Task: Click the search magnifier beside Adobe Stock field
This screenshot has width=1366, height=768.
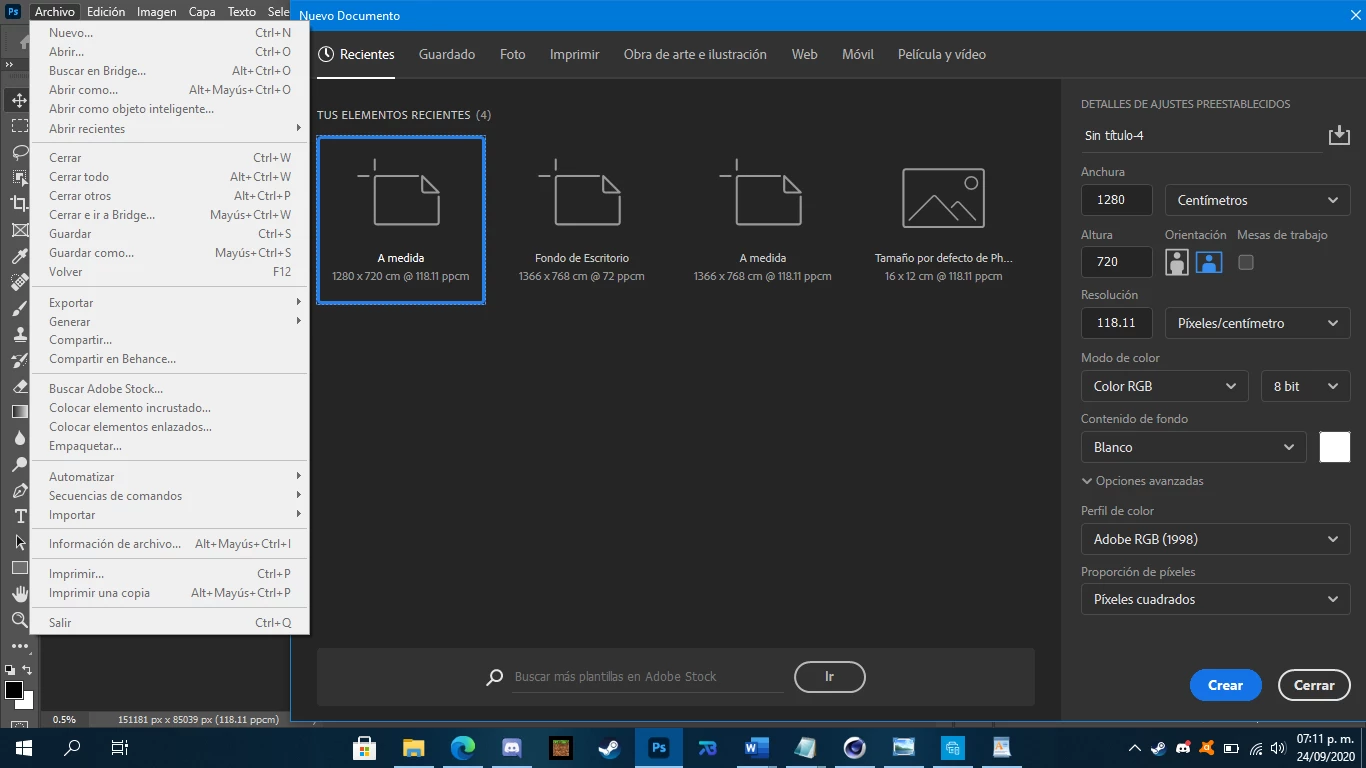Action: coord(494,677)
